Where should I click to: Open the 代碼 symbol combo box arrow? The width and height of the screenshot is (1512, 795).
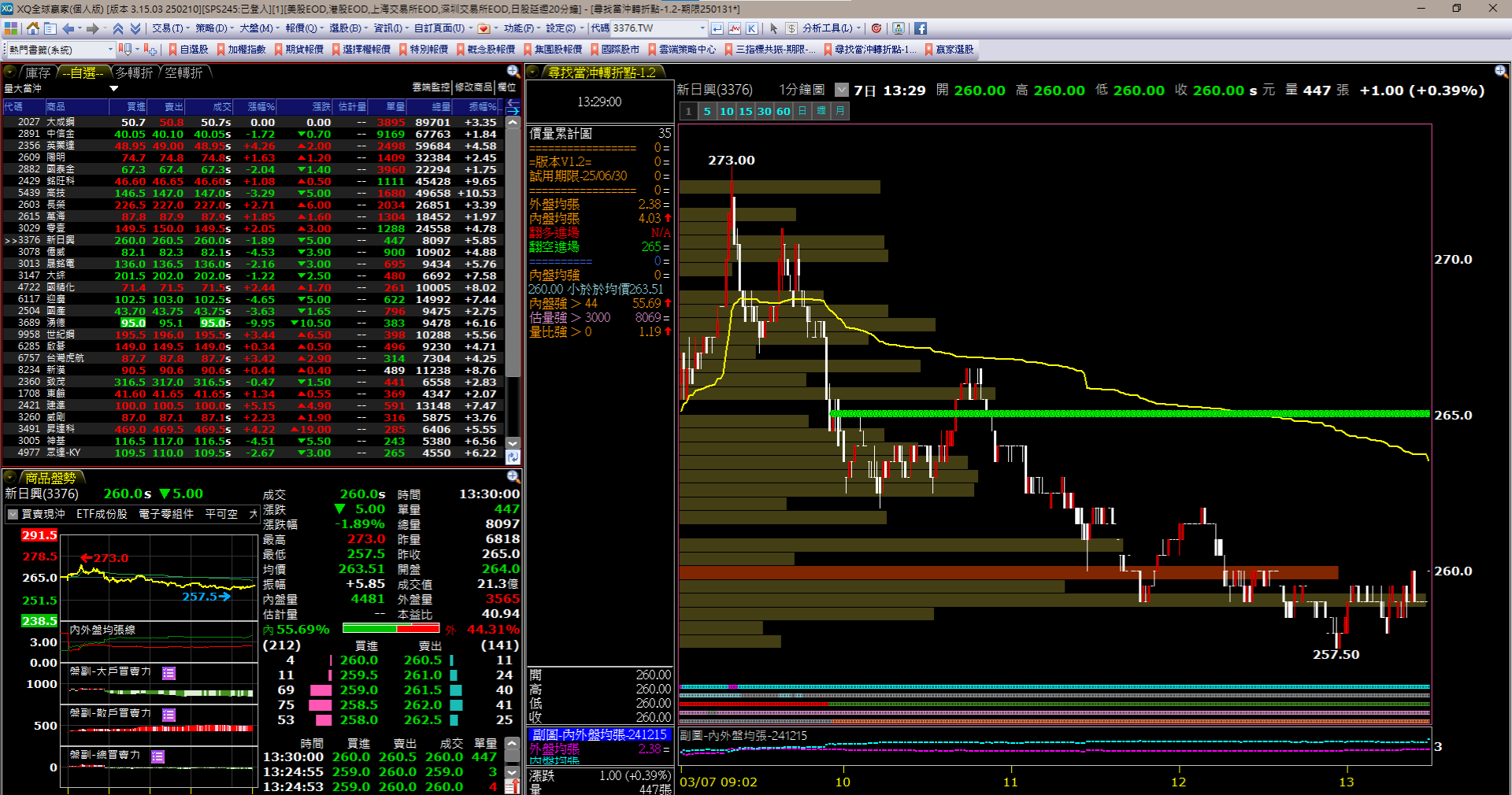tap(702, 28)
